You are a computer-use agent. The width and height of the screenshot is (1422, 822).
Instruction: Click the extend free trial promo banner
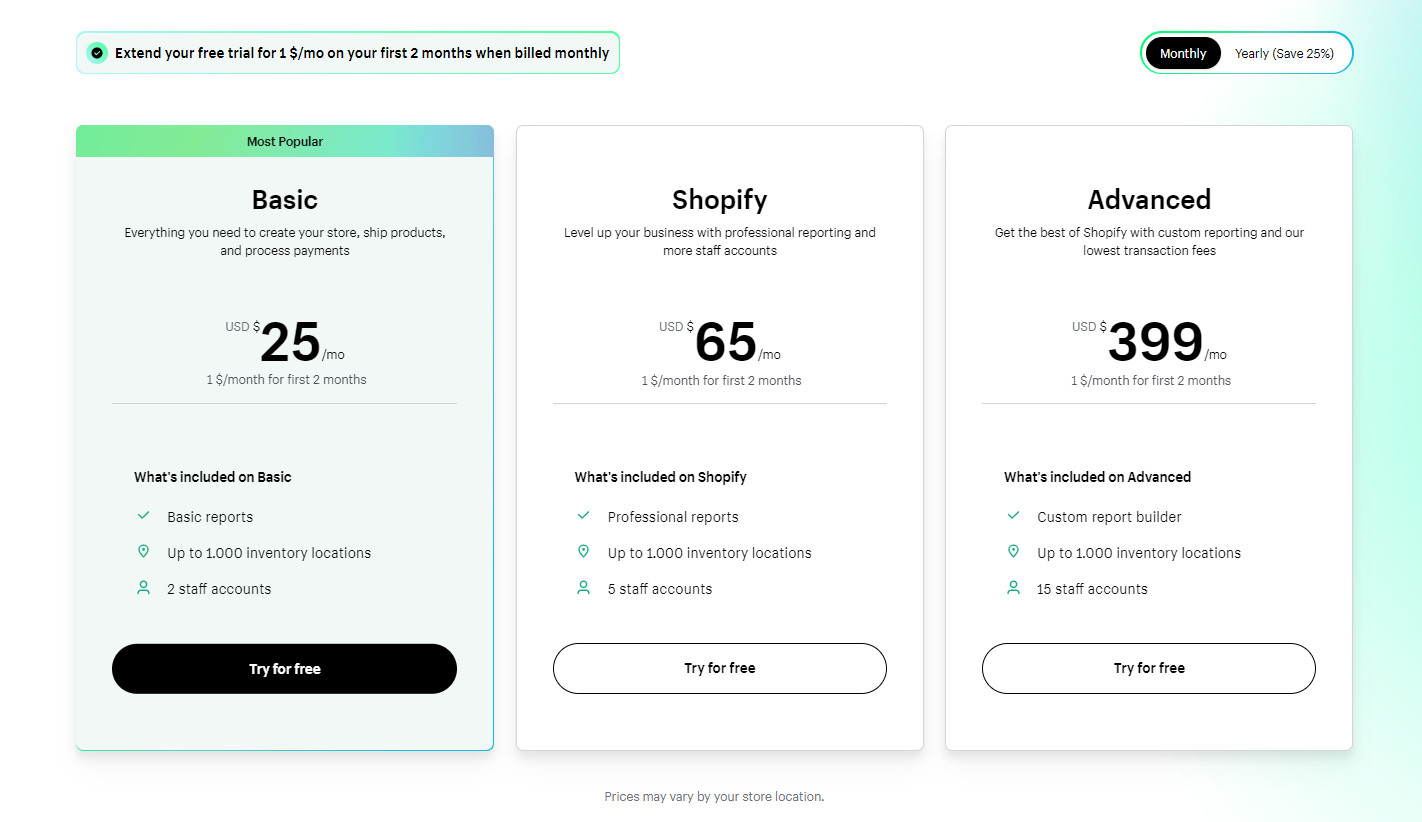tap(348, 53)
